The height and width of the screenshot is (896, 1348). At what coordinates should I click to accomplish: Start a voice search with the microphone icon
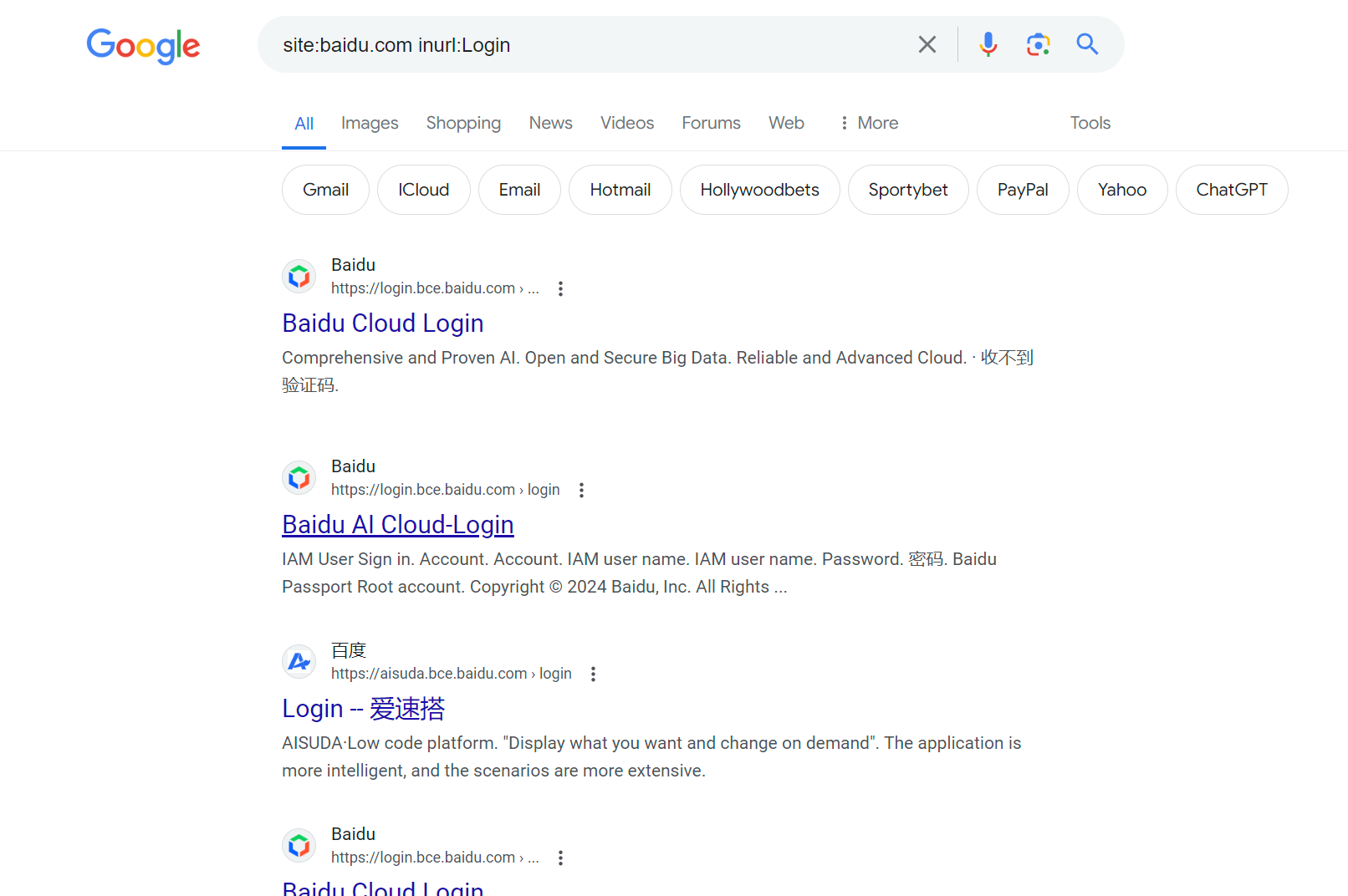tap(988, 44)
